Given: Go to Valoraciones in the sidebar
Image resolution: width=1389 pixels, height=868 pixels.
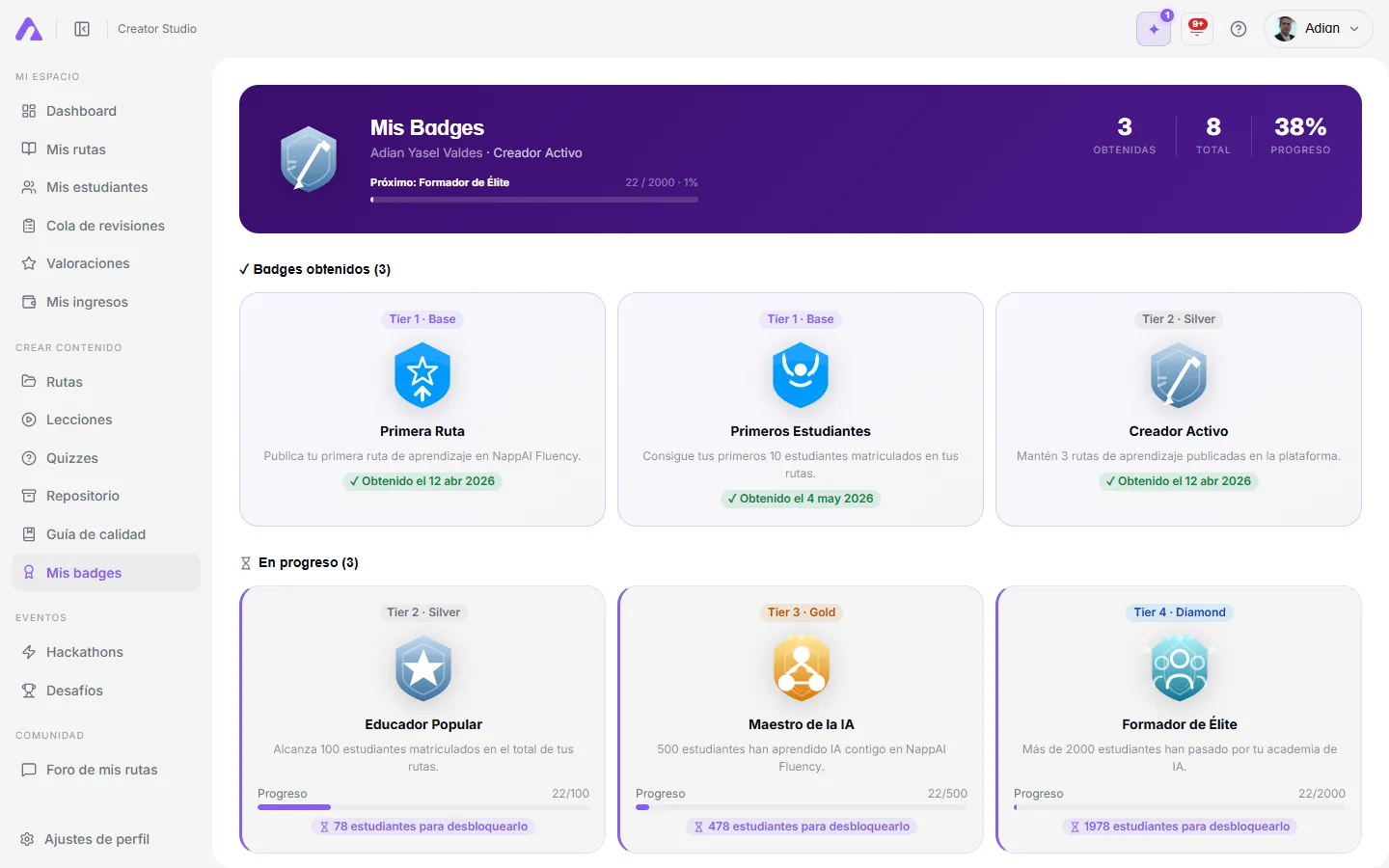Looking at the screenshot, I should coord(106,263).
